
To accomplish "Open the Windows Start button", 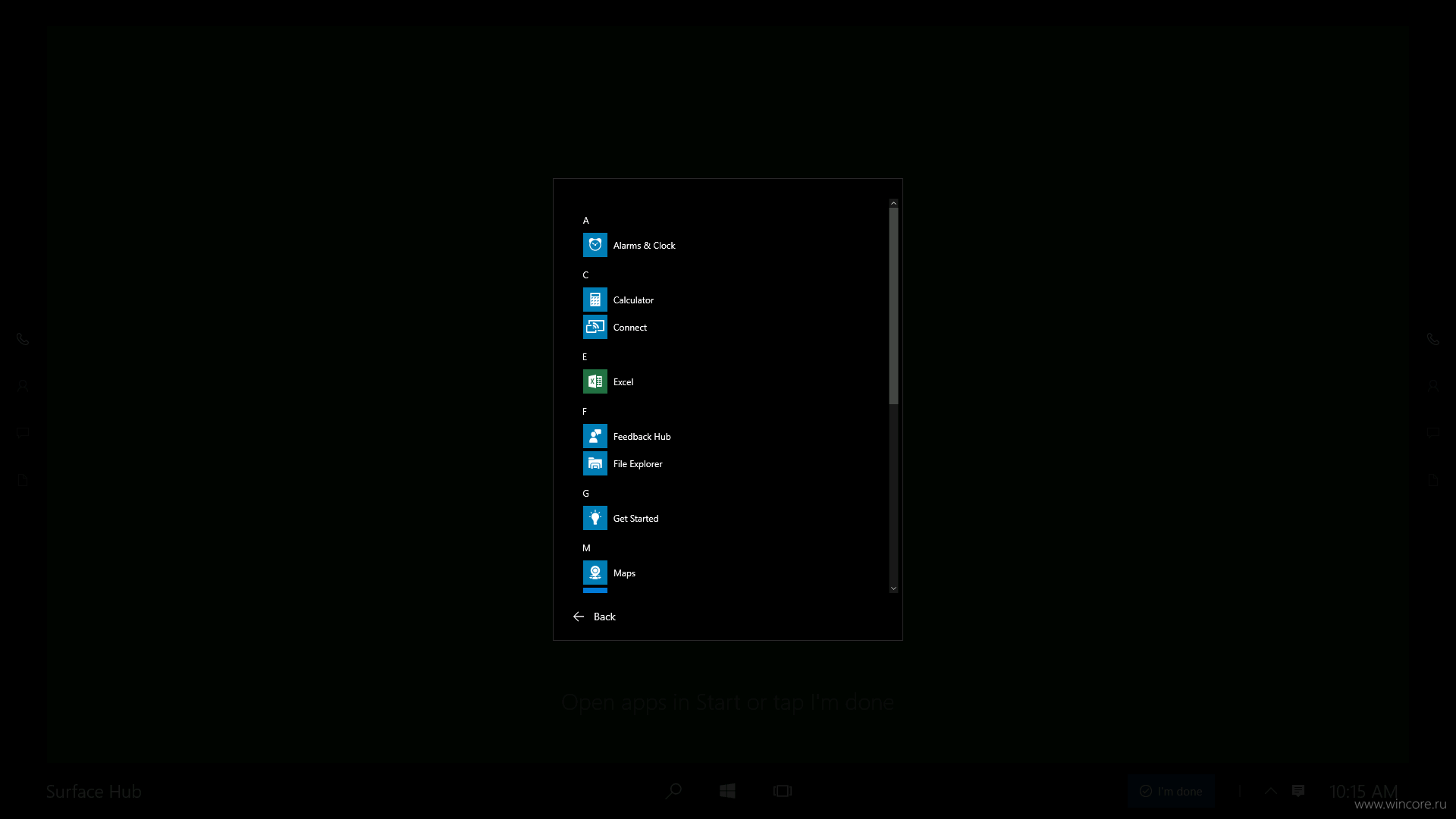I will 727,791.
